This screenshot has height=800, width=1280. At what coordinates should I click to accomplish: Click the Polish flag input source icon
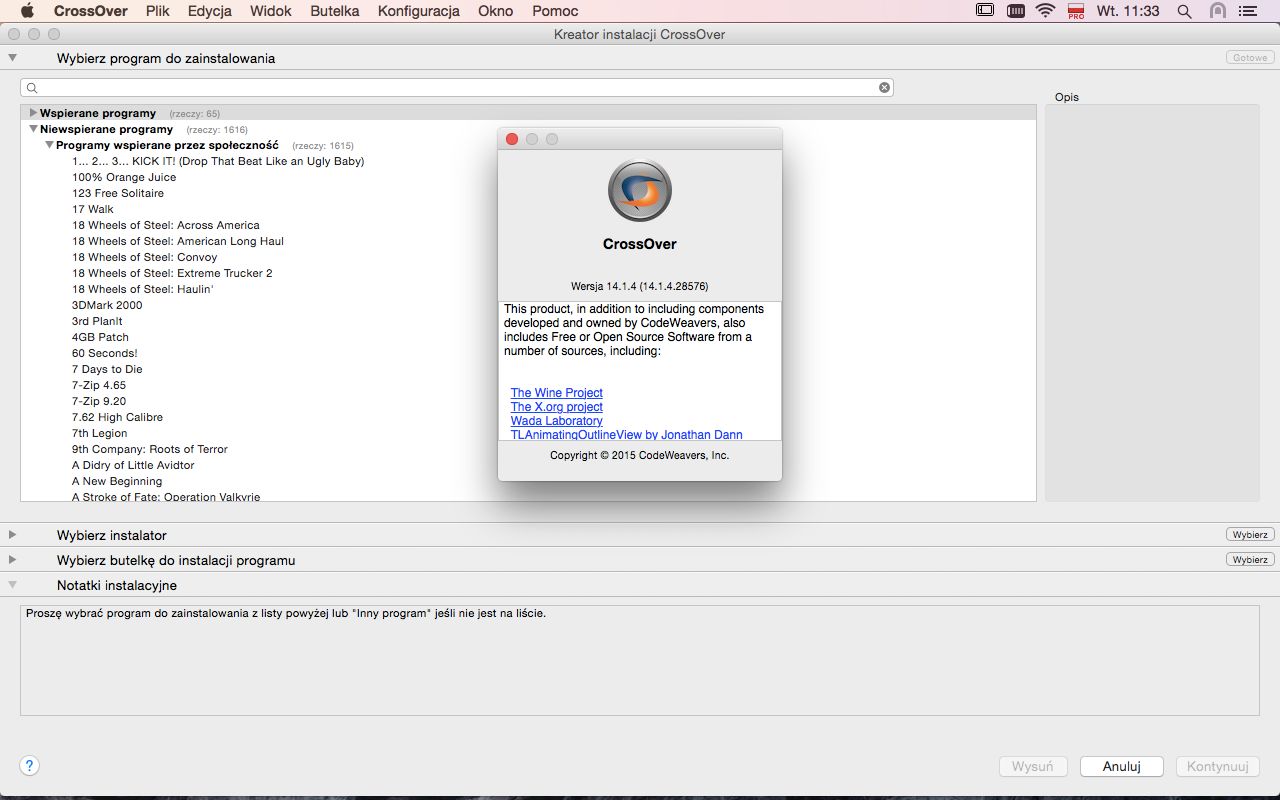point(1077,11)
